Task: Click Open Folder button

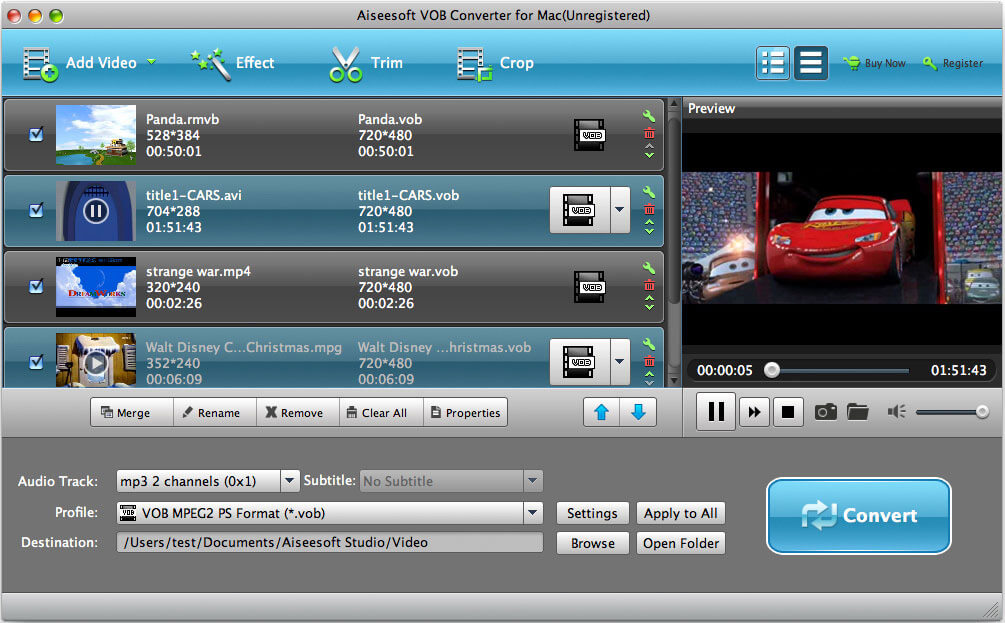Action: pyautogui.click(x=681, y=543)
